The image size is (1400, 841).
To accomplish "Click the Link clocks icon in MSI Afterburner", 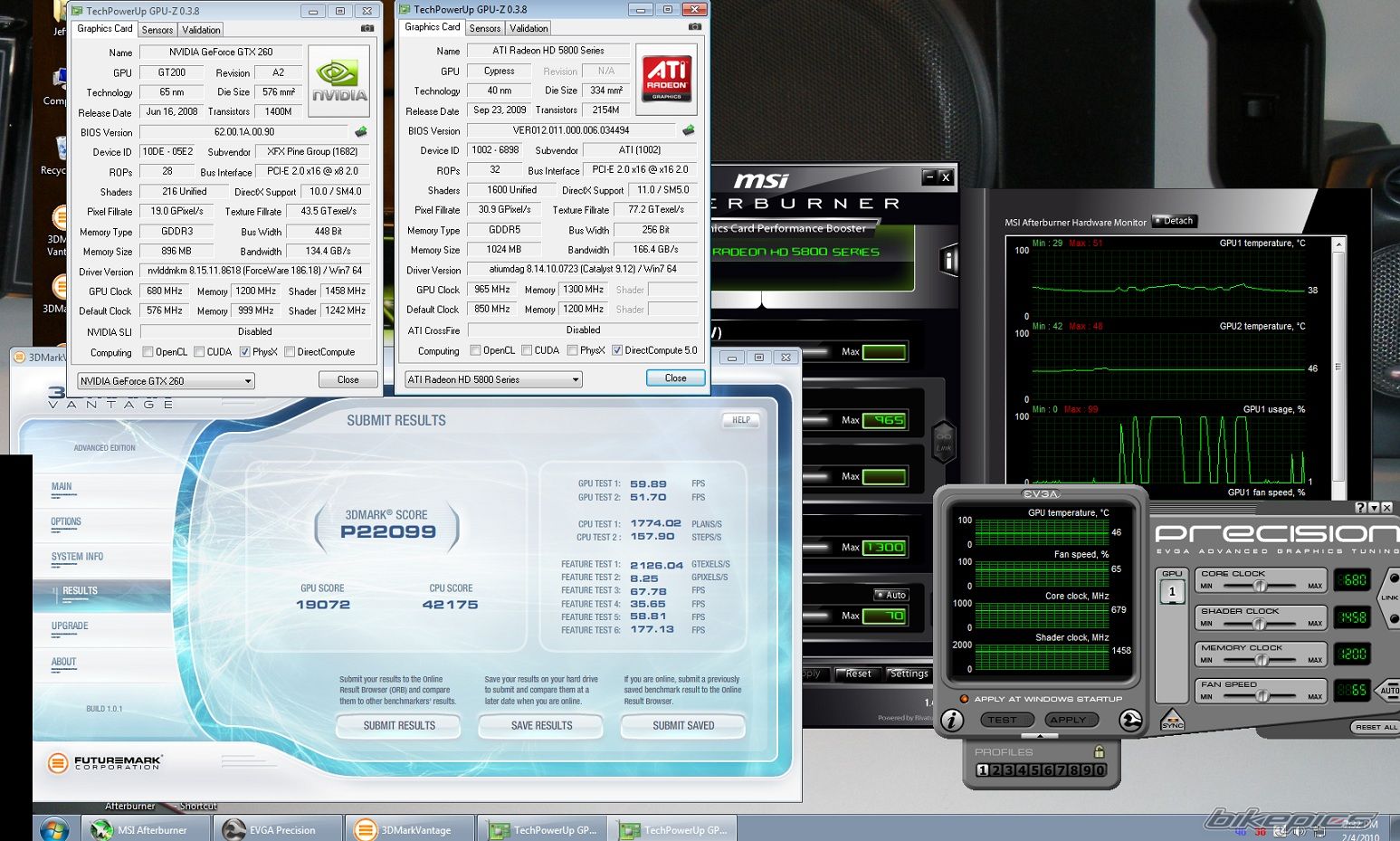I will coord(944,443).
